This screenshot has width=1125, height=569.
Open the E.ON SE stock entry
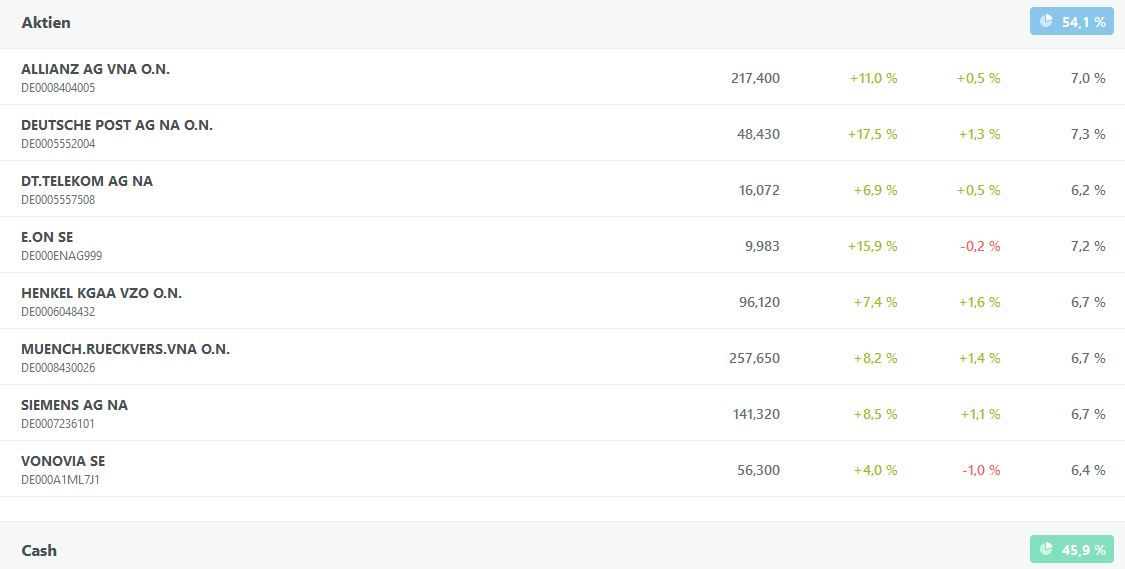pos(47,237)
